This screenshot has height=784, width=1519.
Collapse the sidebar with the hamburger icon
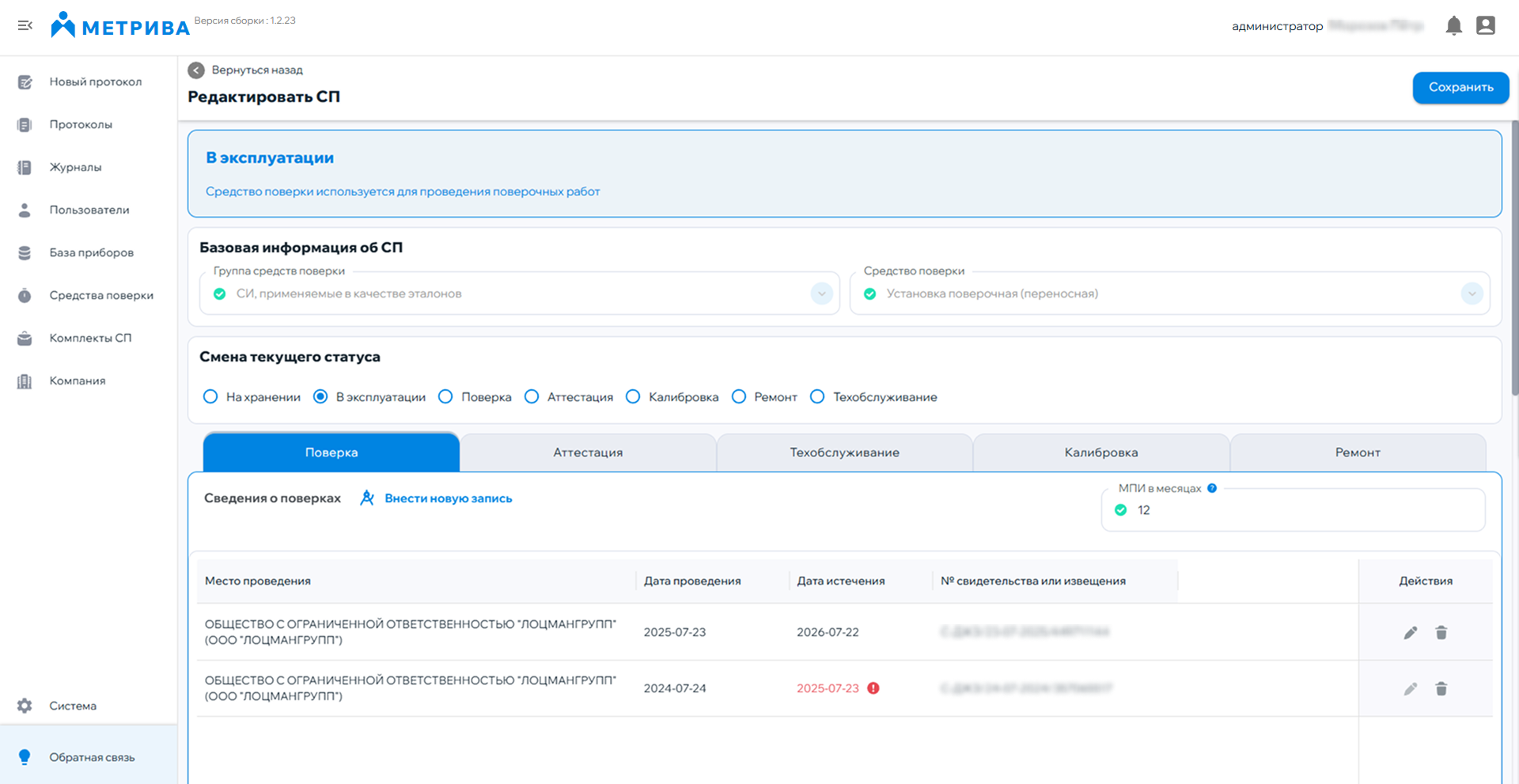coord(25,26)
